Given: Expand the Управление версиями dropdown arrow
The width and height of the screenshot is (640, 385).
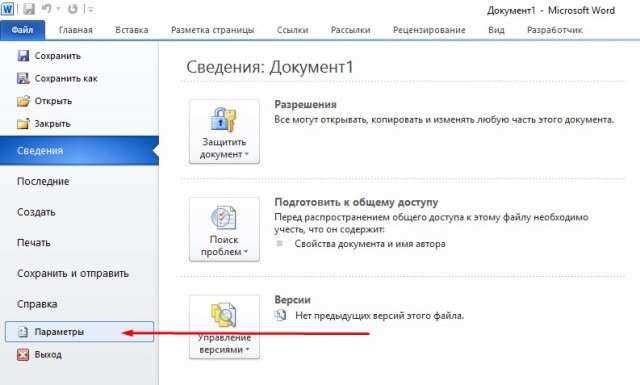Looking at the screenshot, I should pos(247,350).
